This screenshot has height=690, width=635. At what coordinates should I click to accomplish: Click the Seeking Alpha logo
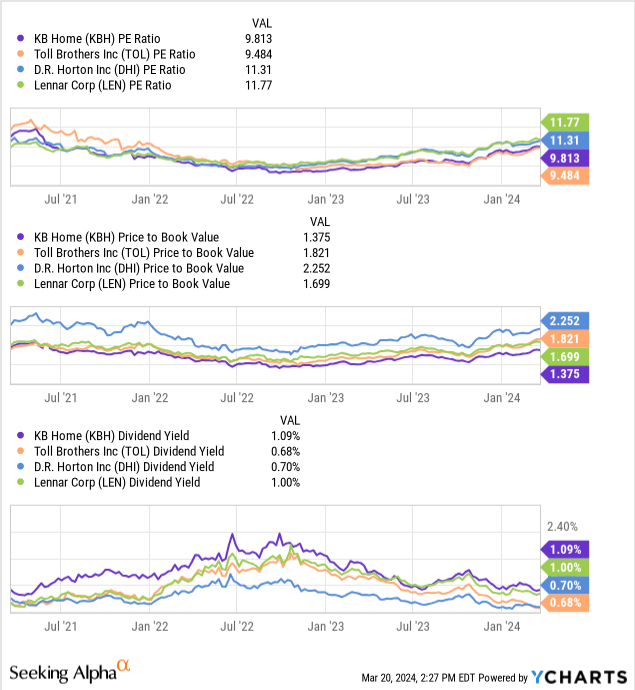point(70,672)
